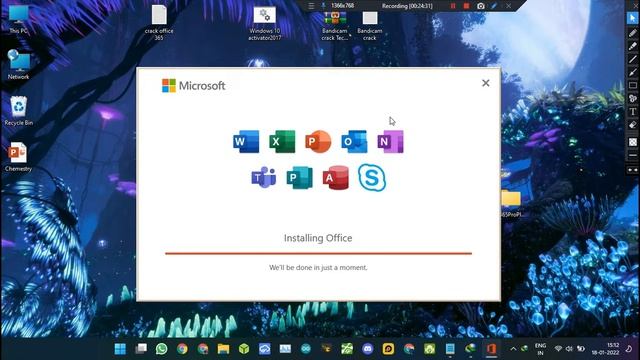Click the 1366x768 resolution label

click(342, 6)
